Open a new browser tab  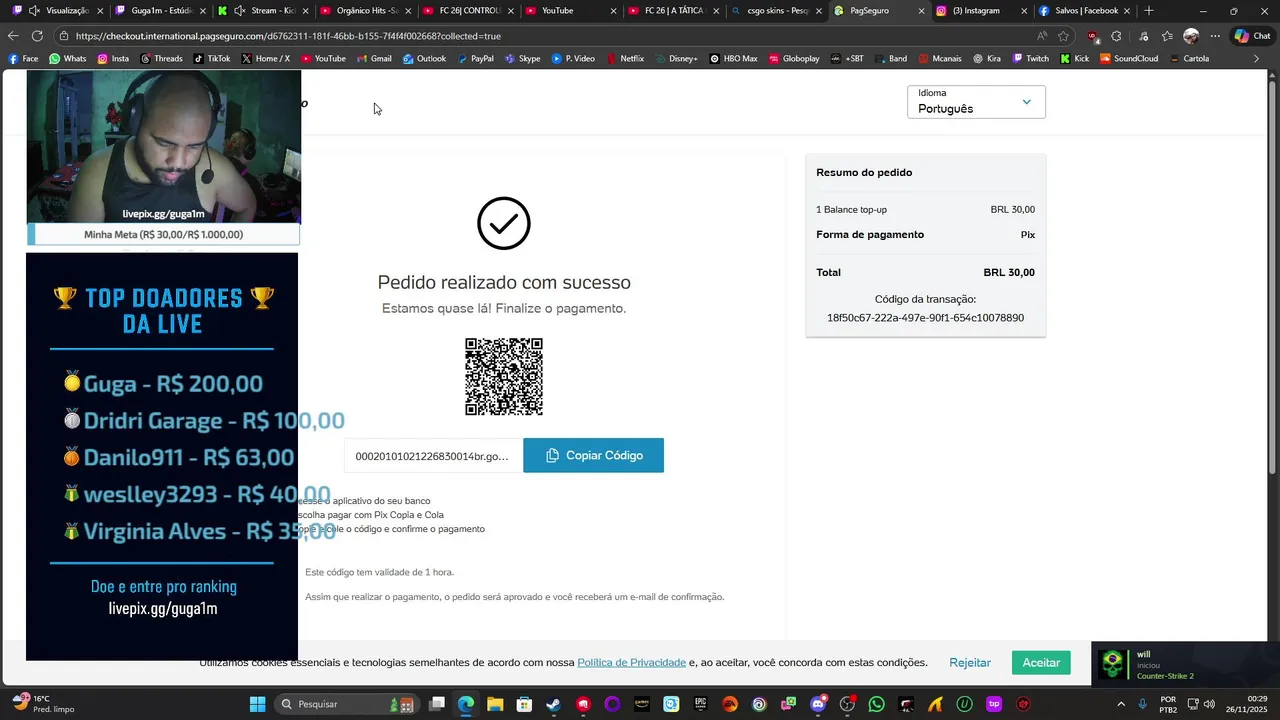pos(1148,11)
